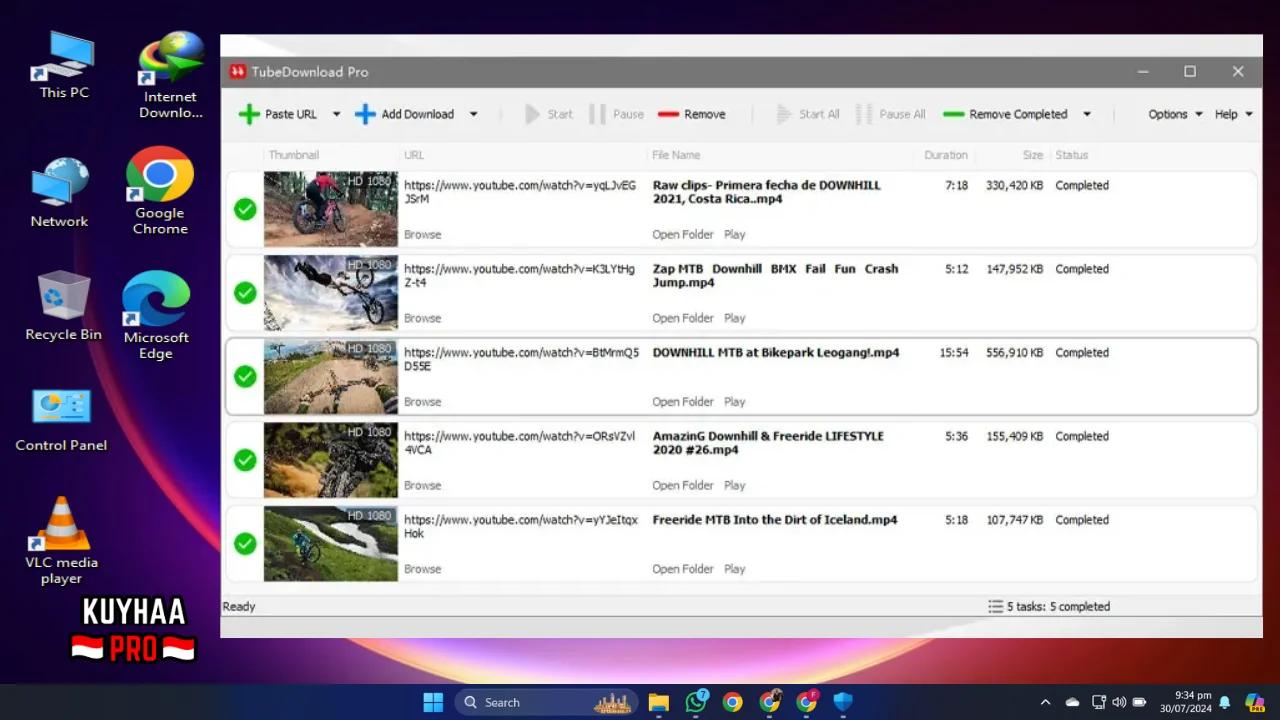Click the Start All icon
1280x720 pixels.
pyautogui.click(x=784, y=114)
